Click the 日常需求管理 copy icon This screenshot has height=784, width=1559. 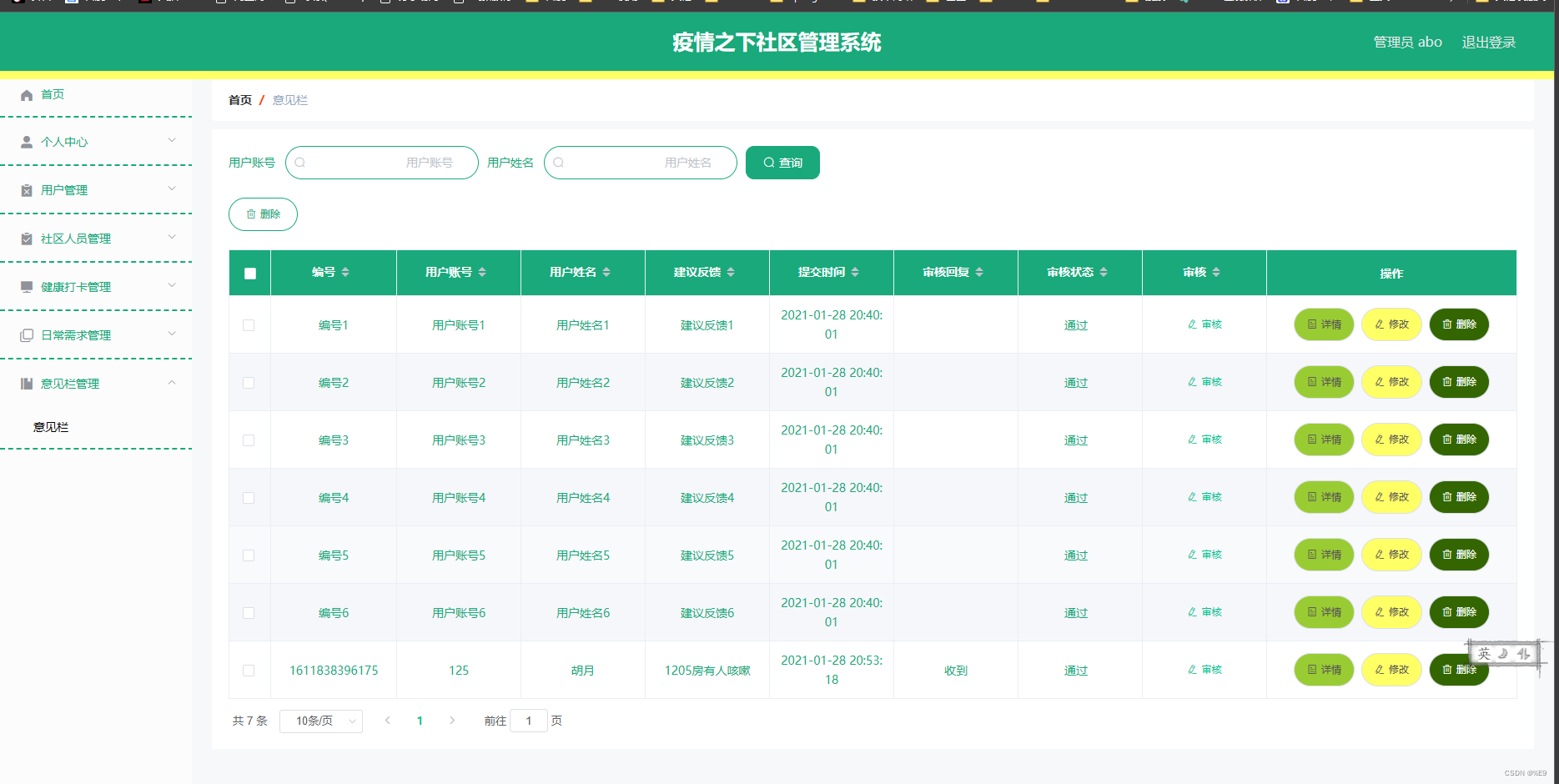click(x=27, y=335)
